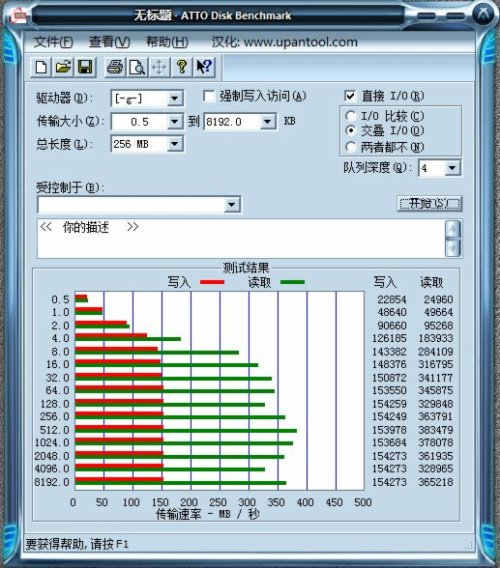Click write value 22854 in results

(x=392, y=300)
